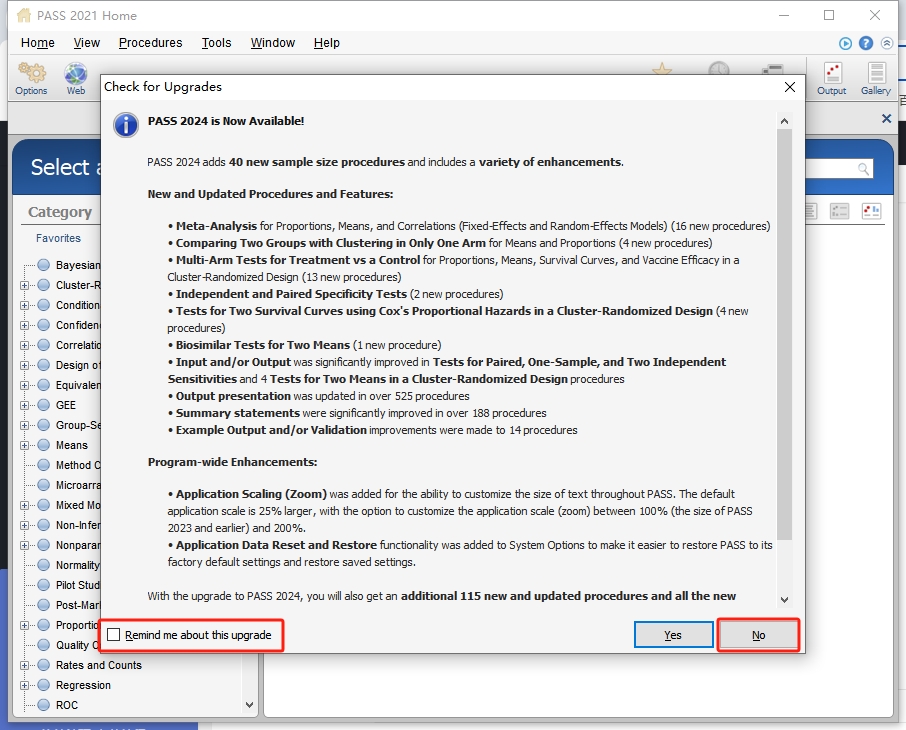Image resolution: width=906 pixels, height=730 pixels.
Task: Close the Check for Upgrades dialog
Action: pos(790,87)
